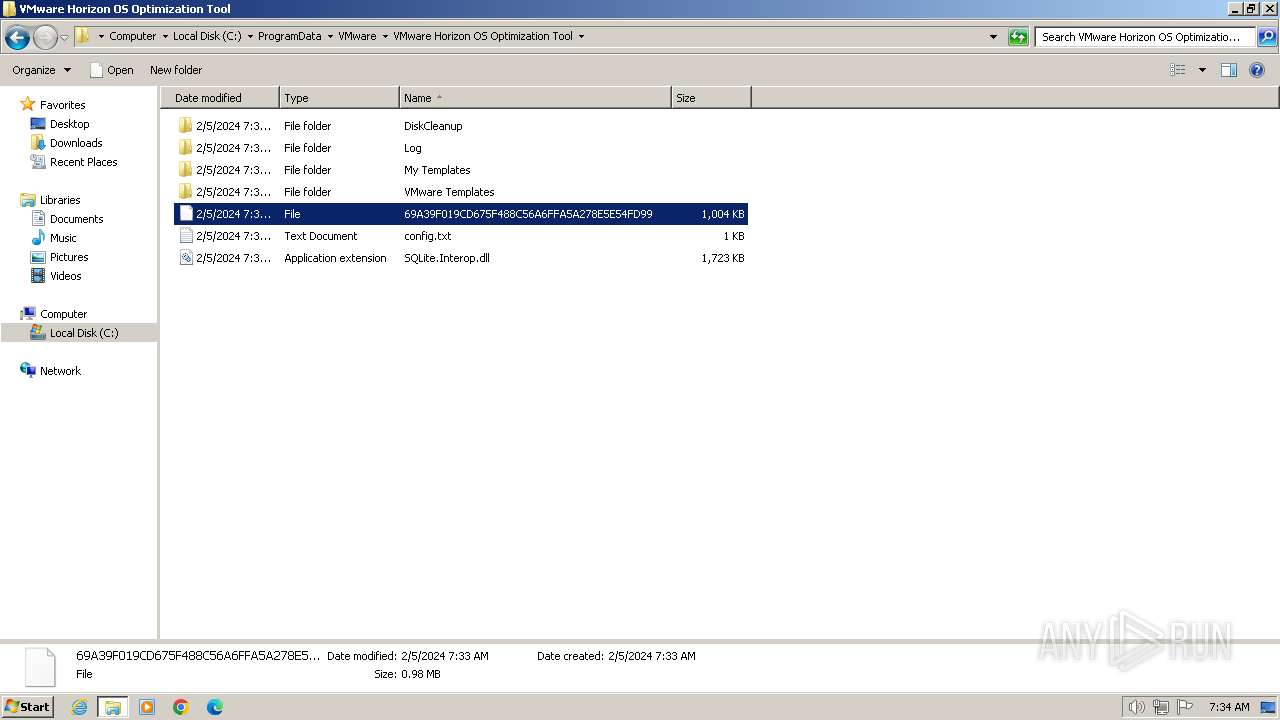Click the large file icon in the details pane
1280x720 pixels.
40,667
